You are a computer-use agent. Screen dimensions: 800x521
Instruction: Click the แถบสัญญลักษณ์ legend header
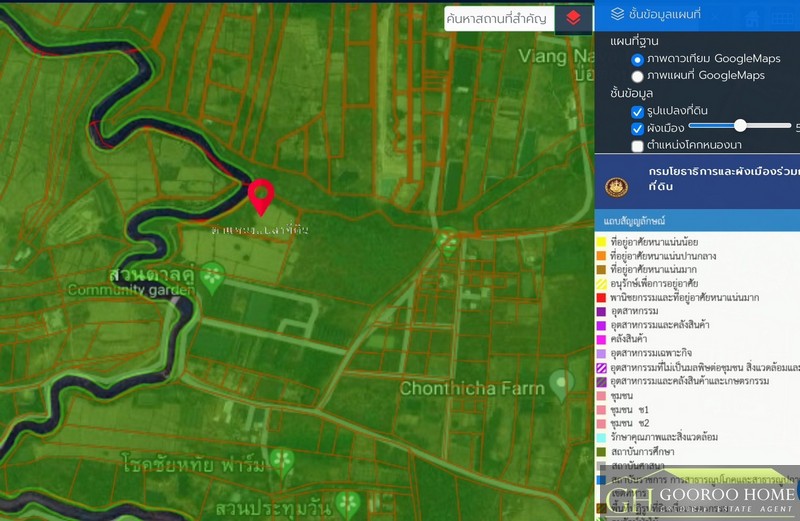(634, 219)
